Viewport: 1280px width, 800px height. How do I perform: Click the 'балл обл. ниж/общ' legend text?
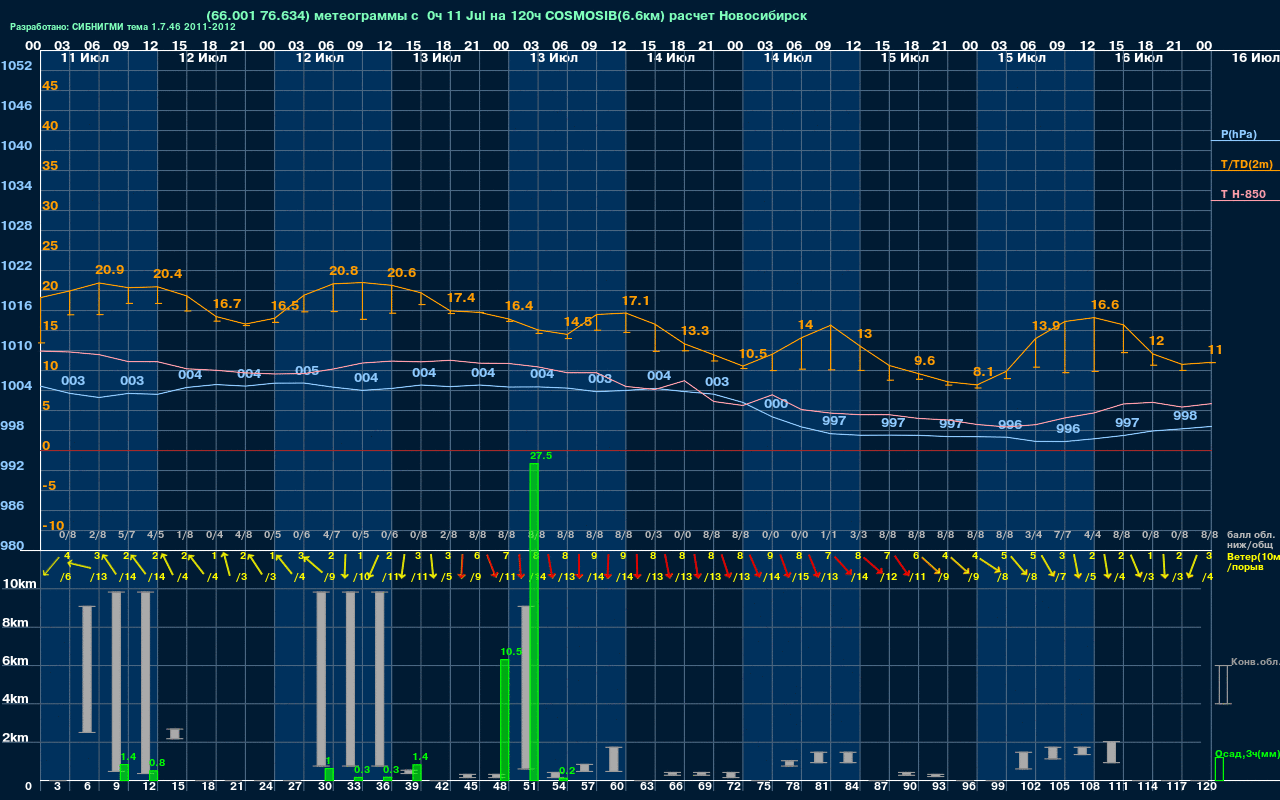[1250, 540]
